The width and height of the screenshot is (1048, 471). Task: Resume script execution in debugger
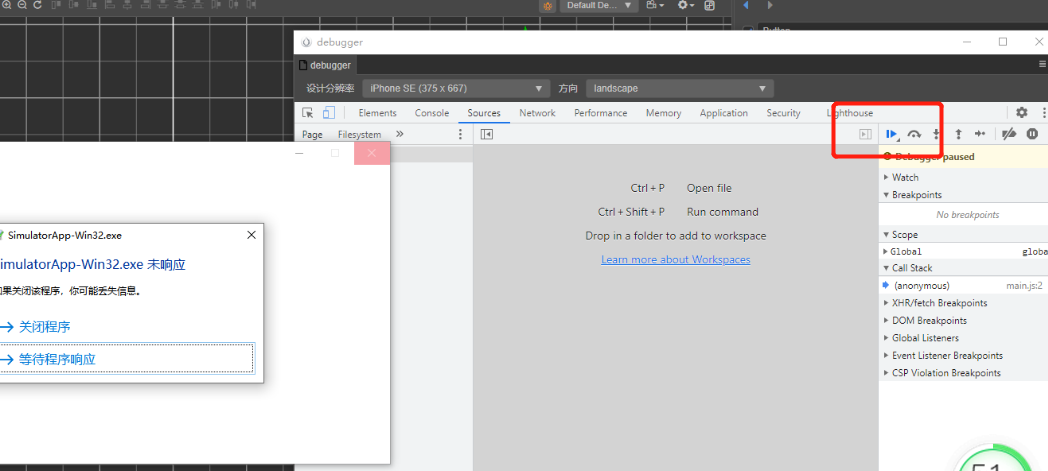tap(892, 134)
